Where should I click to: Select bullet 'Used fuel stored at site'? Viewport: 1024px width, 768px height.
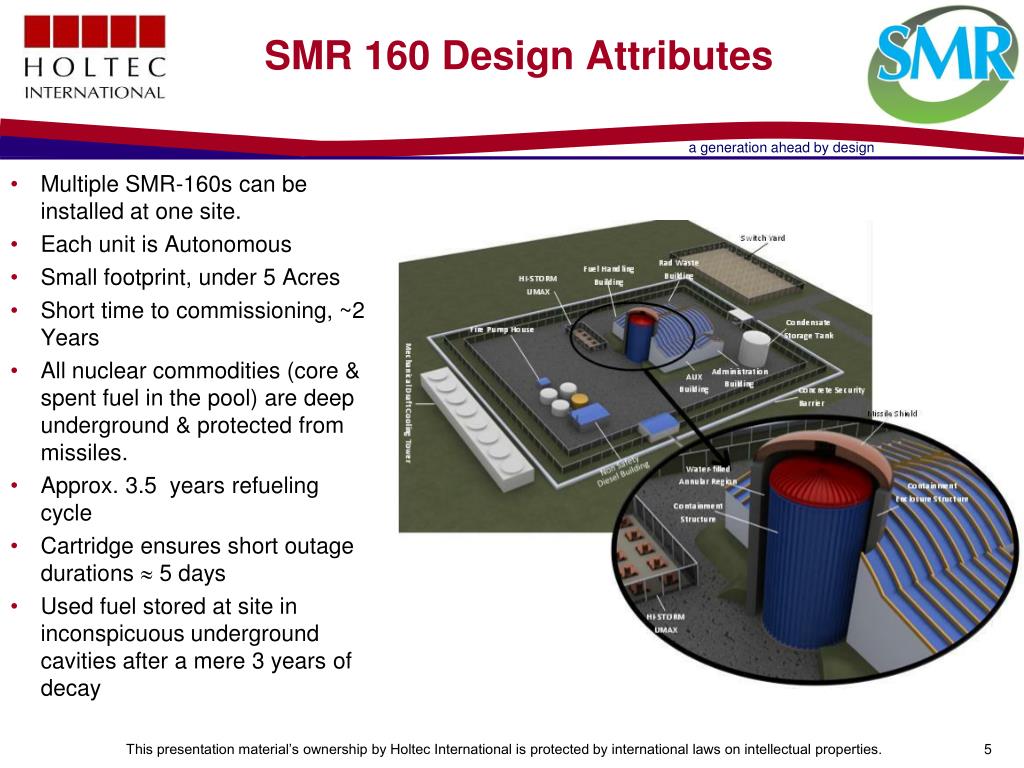[196, 647]
